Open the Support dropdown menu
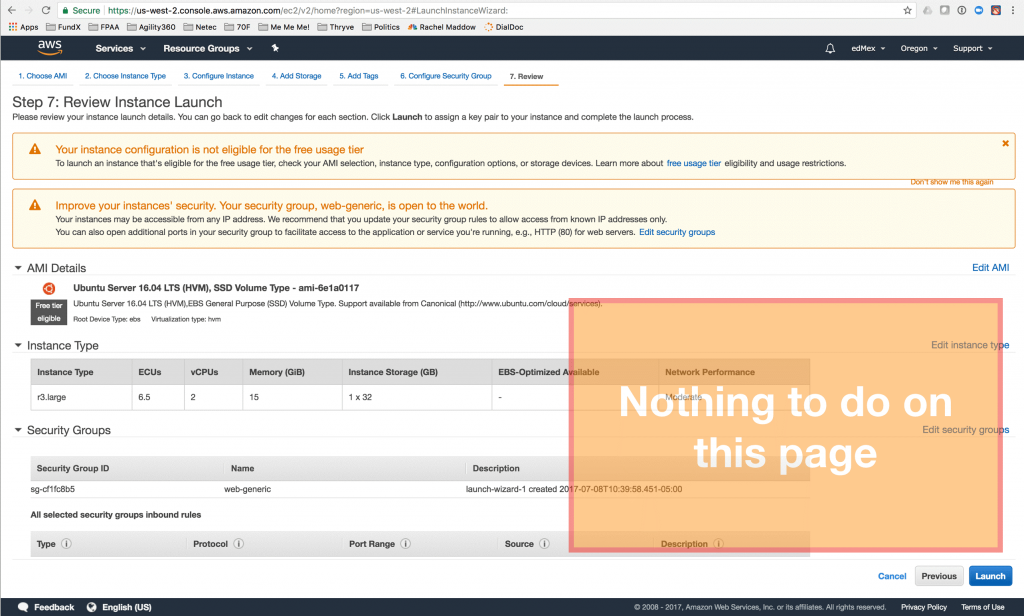This screenshot has height=616, width=1024. click(x=972, y=48)
